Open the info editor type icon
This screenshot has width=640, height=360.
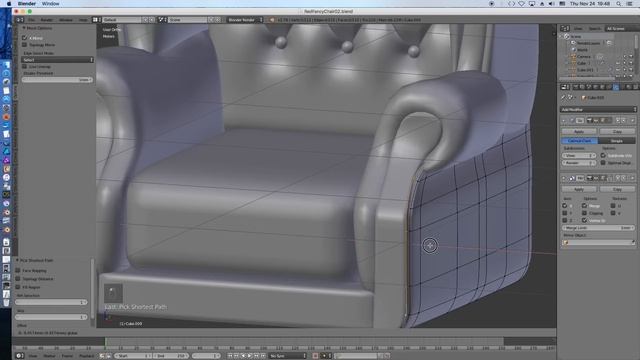pyautogui.click(x=19, y=20)
